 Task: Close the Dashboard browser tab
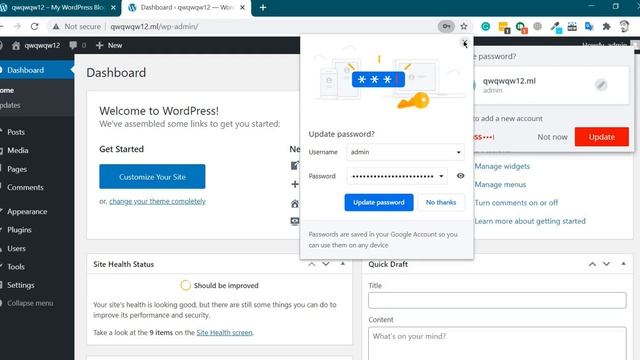point(242,8)
